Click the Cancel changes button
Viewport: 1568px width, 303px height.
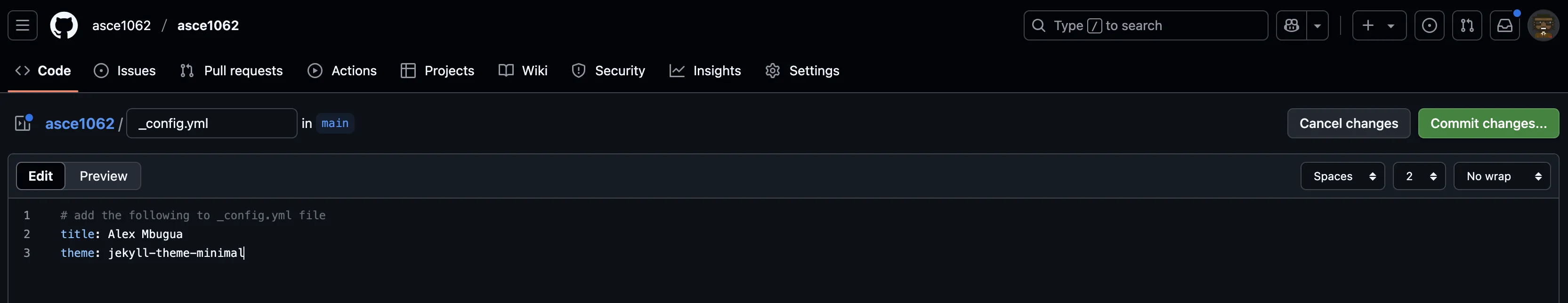(1348, 124)
